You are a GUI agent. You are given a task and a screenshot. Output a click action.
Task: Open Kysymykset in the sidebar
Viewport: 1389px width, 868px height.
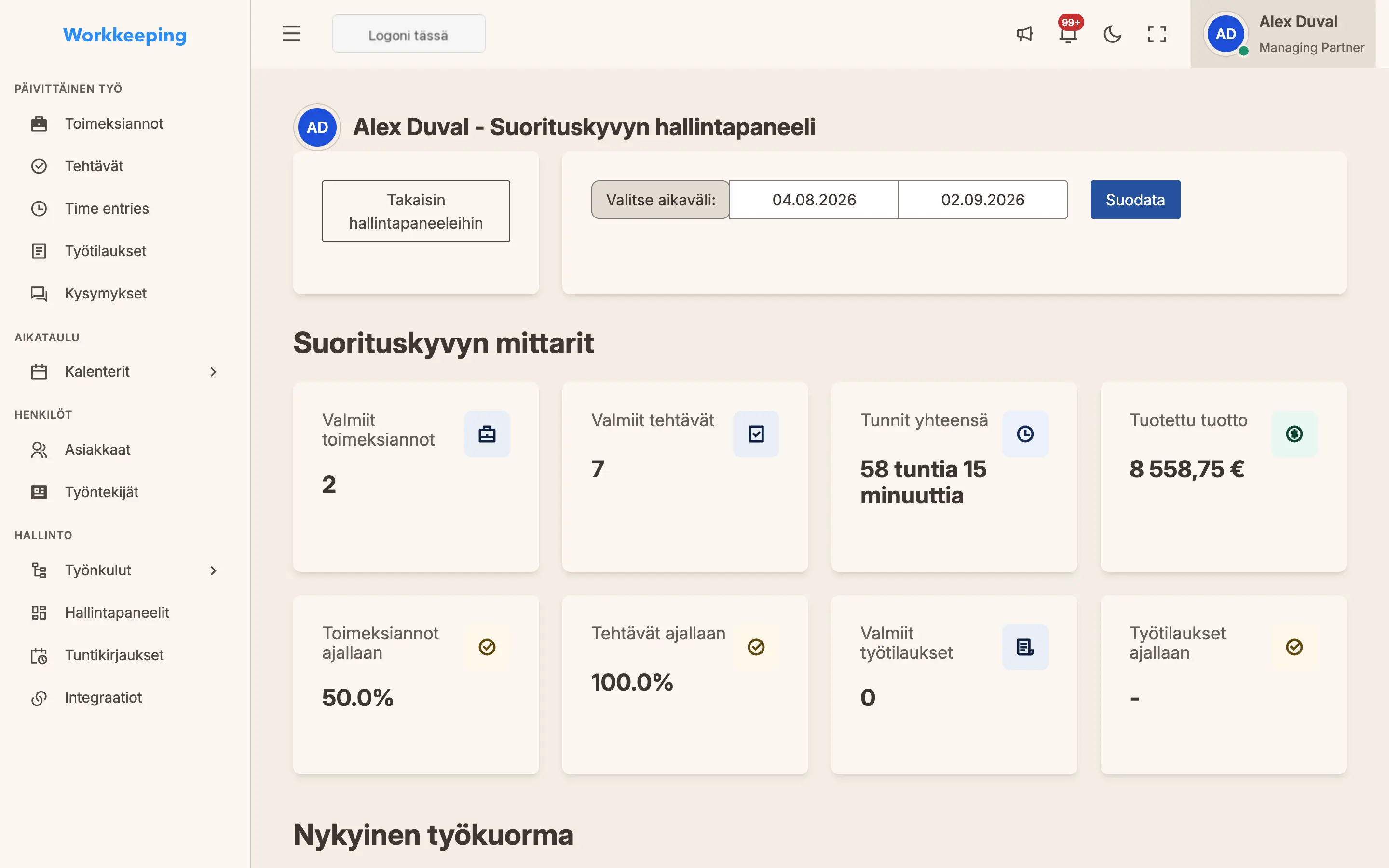(x=124, y=293)
